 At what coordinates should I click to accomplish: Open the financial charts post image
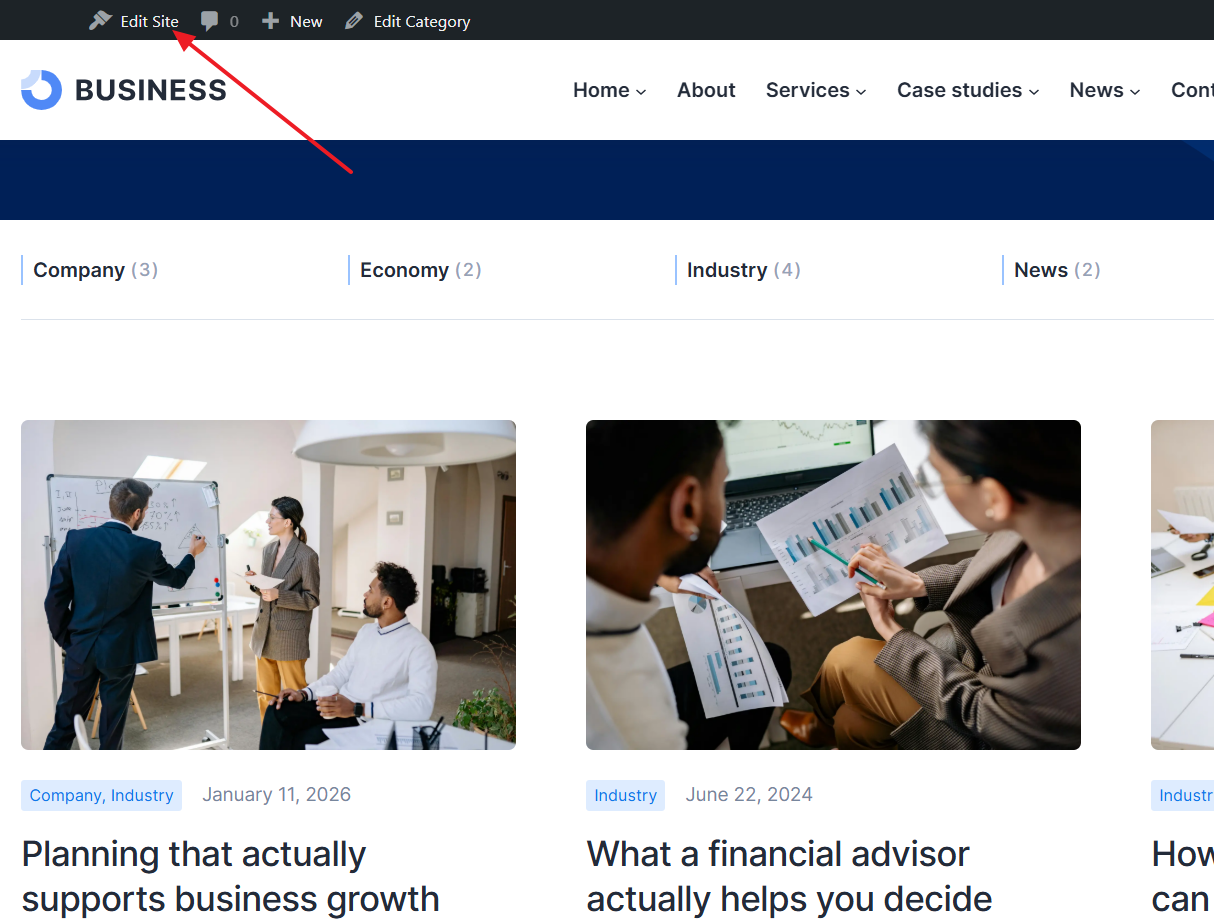click(x=833, y=585)
